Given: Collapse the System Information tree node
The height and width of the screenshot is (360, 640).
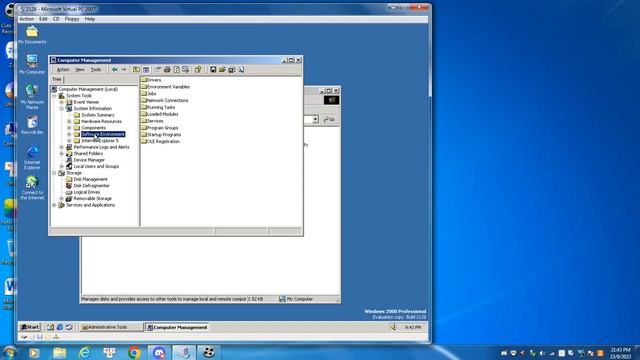Looking at the screenshot, I should pyautogui.click(x=62, y=109).
